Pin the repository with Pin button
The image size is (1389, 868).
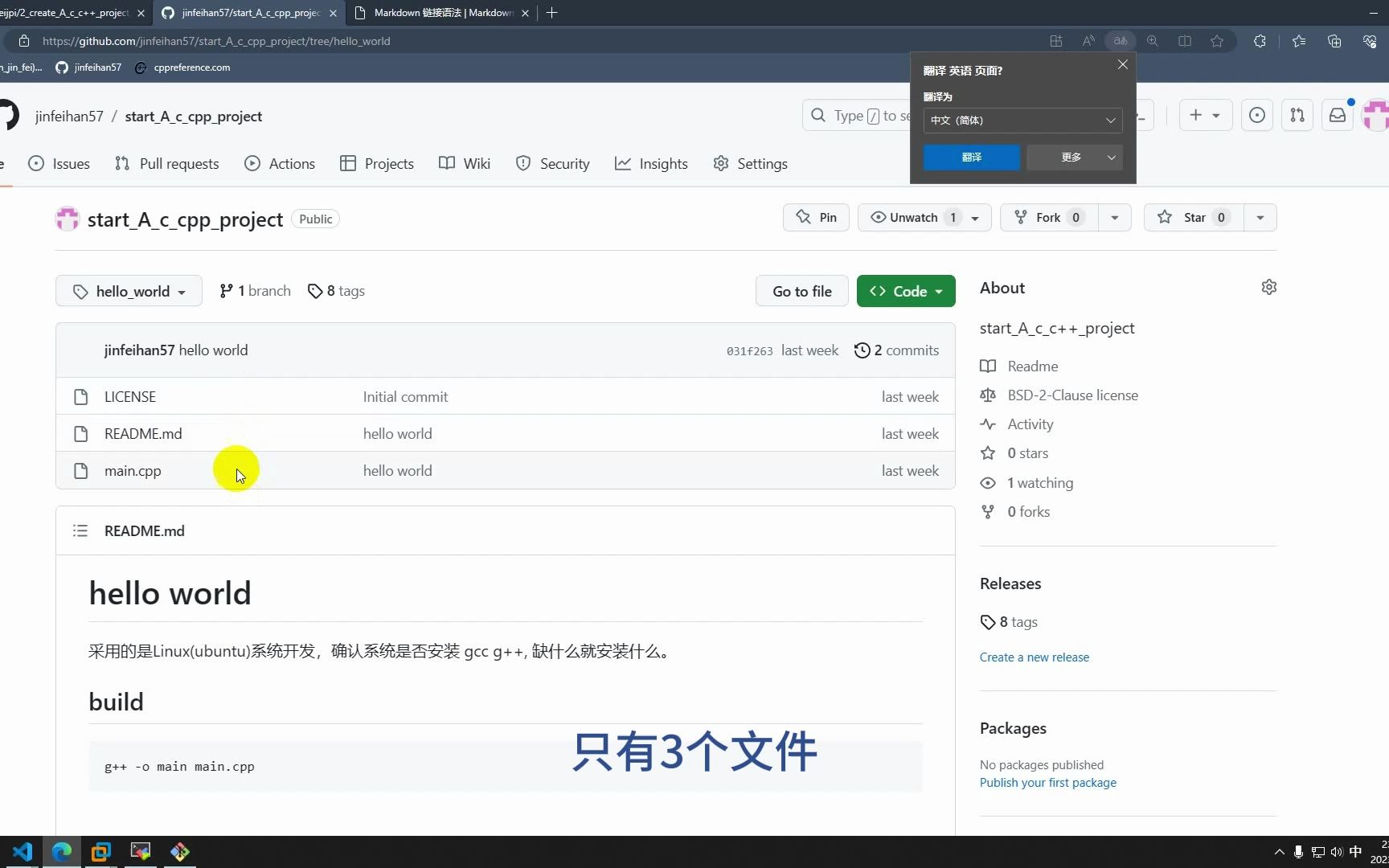coord(816,217)
